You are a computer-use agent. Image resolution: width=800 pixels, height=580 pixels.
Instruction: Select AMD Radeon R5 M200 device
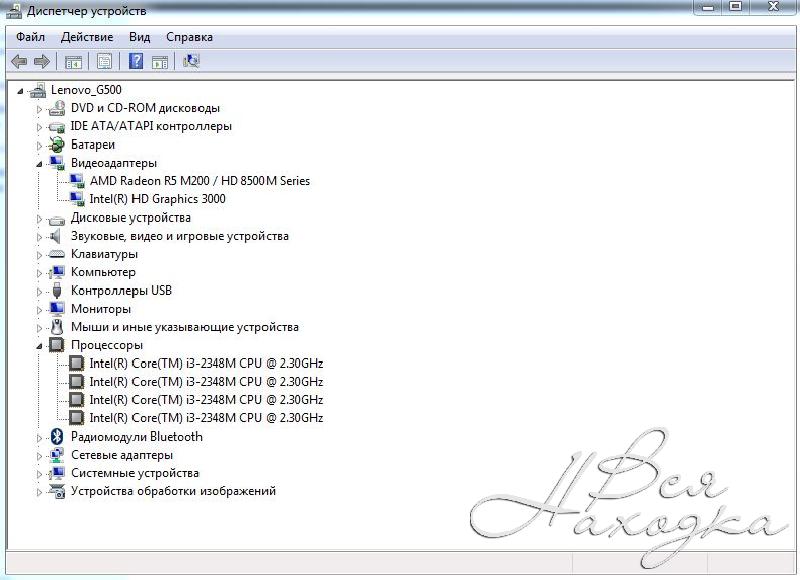click(x=199, y=181)
